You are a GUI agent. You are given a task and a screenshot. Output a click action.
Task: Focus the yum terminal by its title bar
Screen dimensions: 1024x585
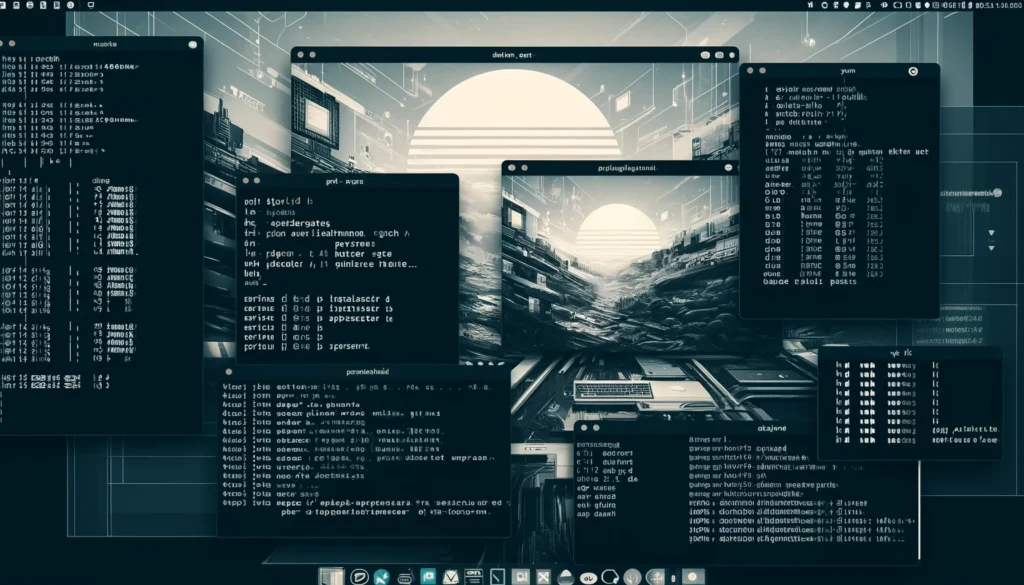838,71
